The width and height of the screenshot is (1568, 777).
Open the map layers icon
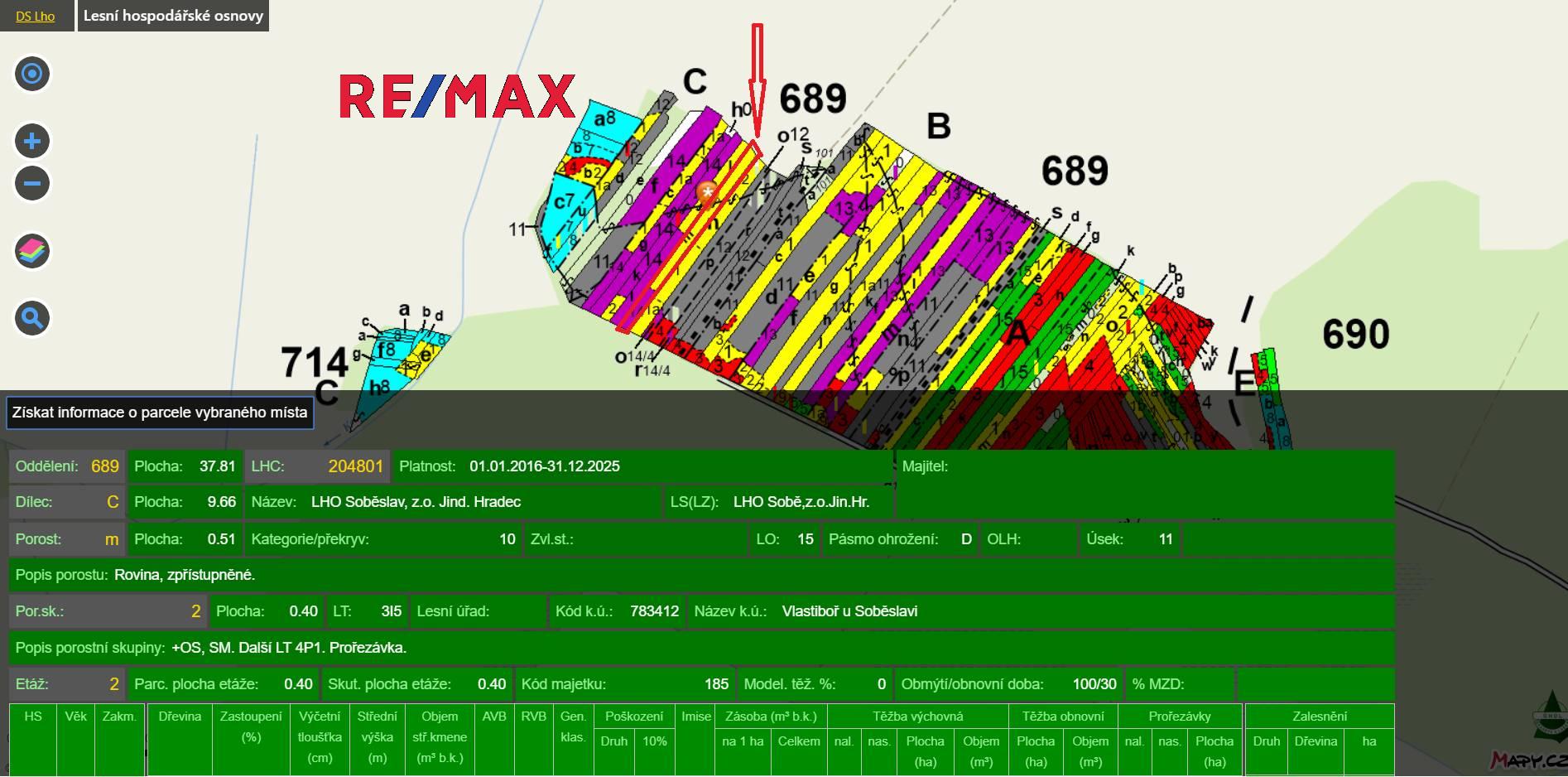click(32, 250)
